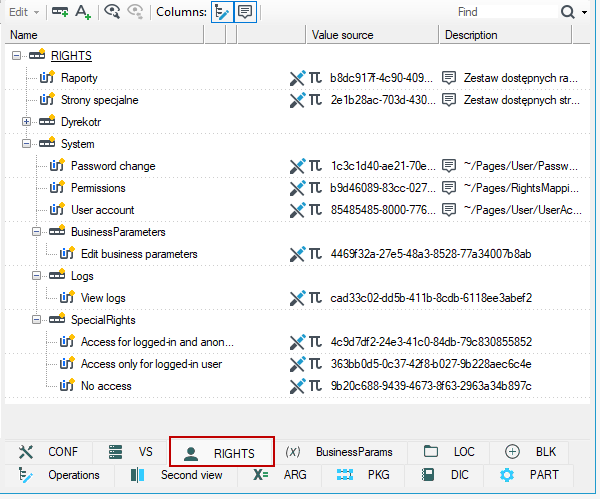600x499 pixels.
Task: Open the Second view tab
Action: (x=176, y=475)
